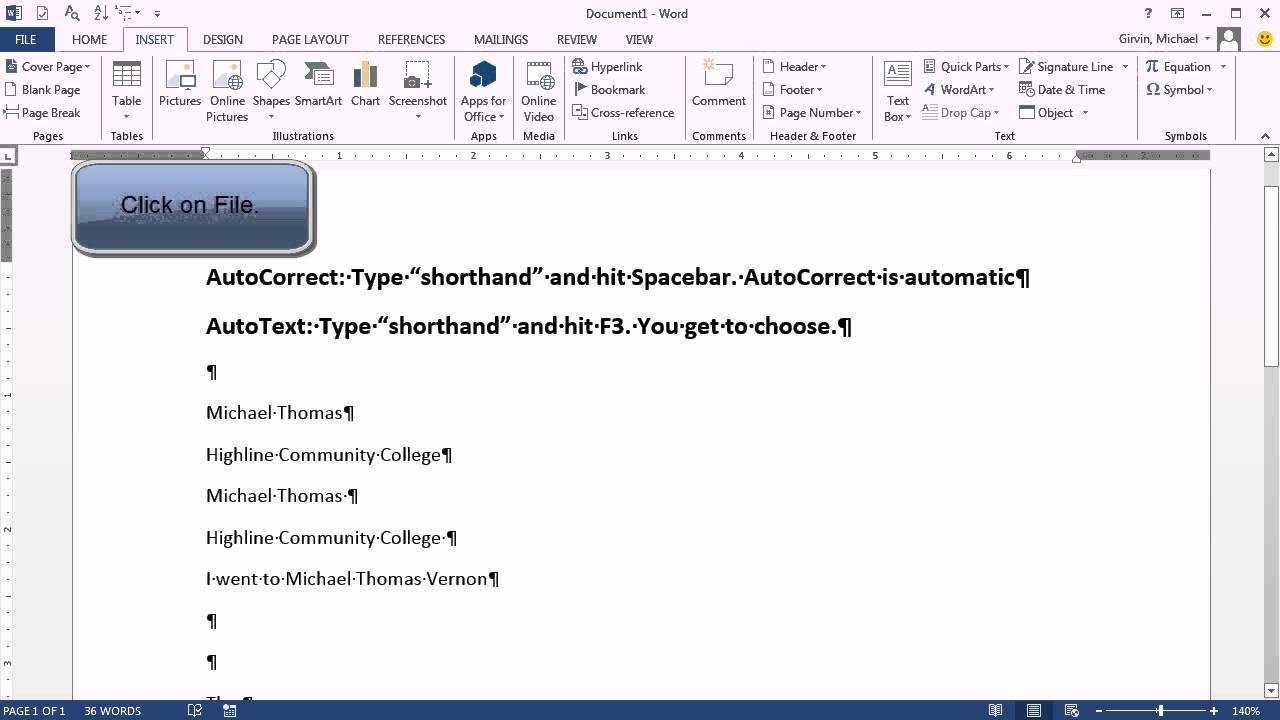Click the Signature Line button
The width and height of the screenshot is (1280, 720).
(x=1066, y=66)
